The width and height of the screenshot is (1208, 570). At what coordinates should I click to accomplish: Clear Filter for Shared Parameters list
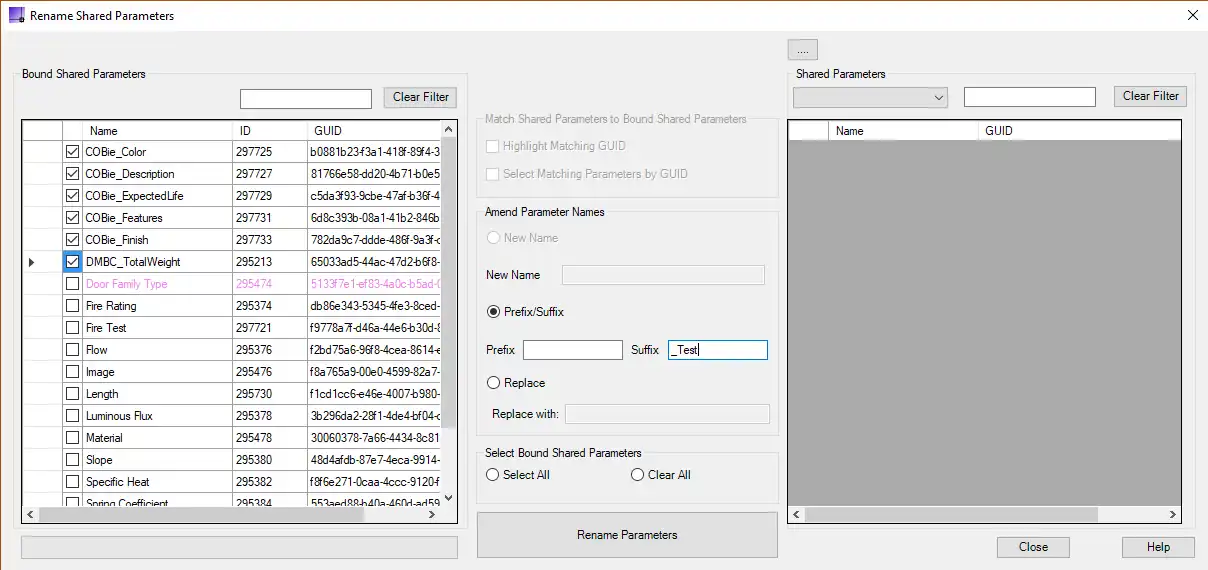[x=1150, y=96]
